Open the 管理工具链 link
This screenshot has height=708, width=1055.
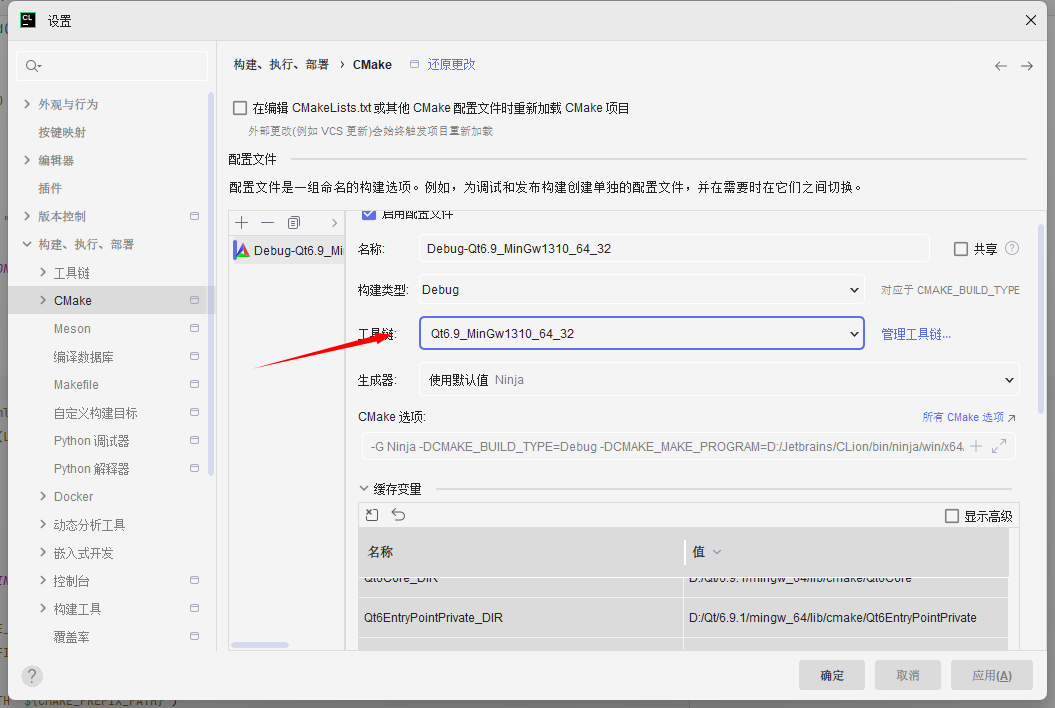(x=916, y=334)
